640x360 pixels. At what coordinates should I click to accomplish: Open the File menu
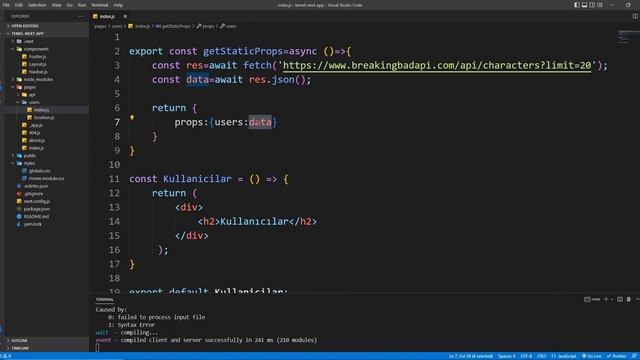click(6, 5)
